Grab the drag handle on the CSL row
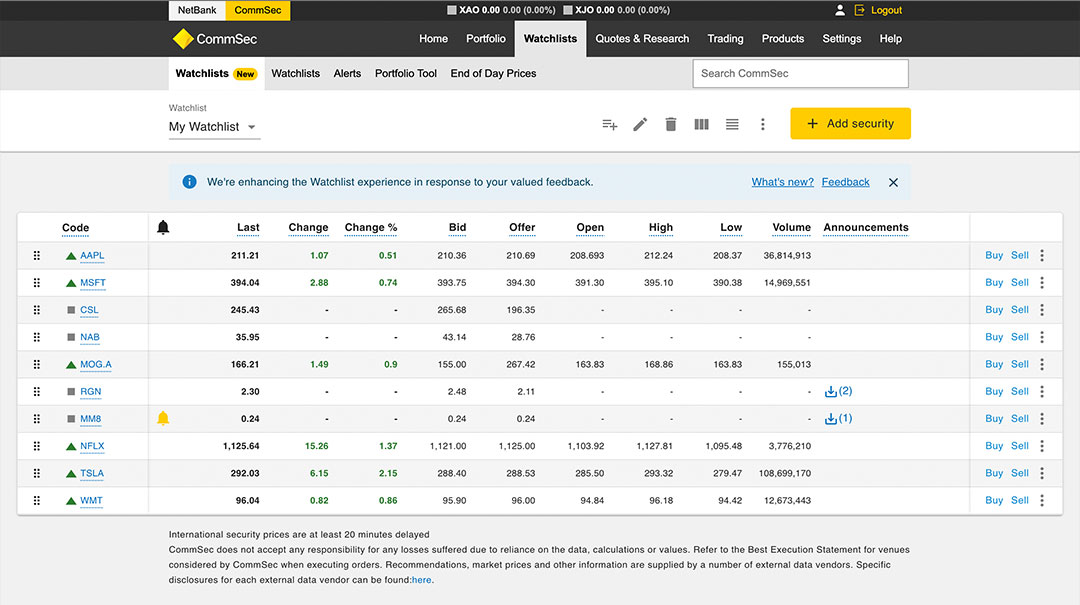 pyautogui.click(x=37, y=309)
